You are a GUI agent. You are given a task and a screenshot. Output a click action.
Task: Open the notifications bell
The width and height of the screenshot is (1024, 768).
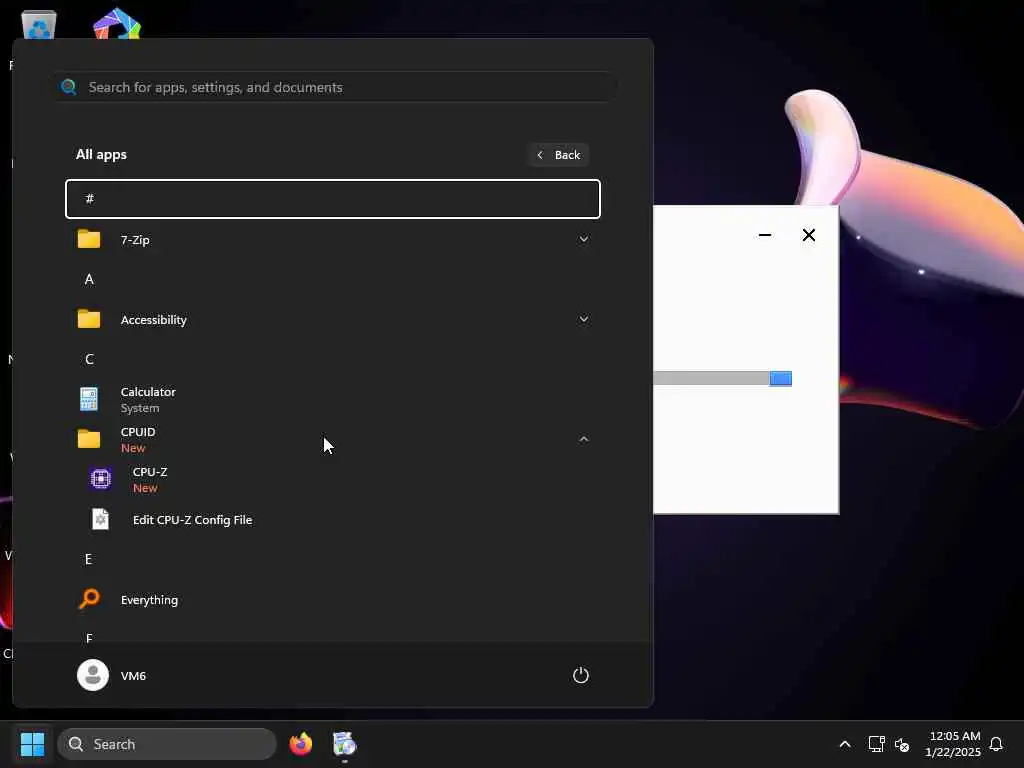[x=996, y=744]
